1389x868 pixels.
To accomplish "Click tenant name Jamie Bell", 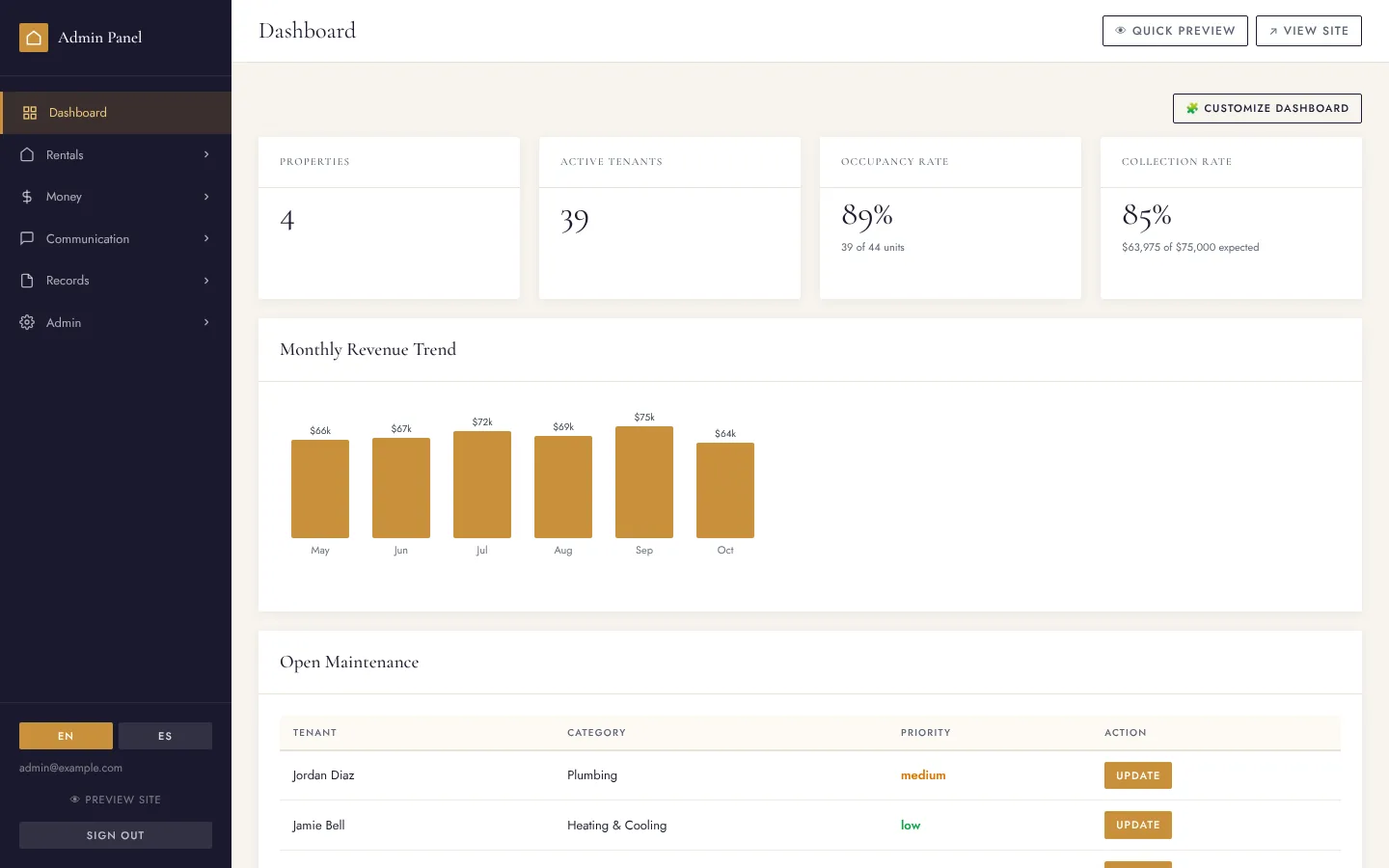I will (x=318, y=826).
